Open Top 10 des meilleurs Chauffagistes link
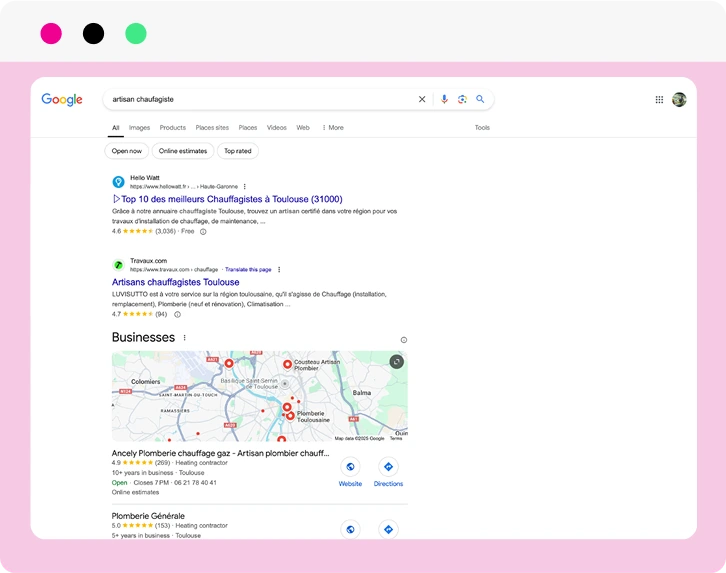726x573 pixels. pos(227,199)
